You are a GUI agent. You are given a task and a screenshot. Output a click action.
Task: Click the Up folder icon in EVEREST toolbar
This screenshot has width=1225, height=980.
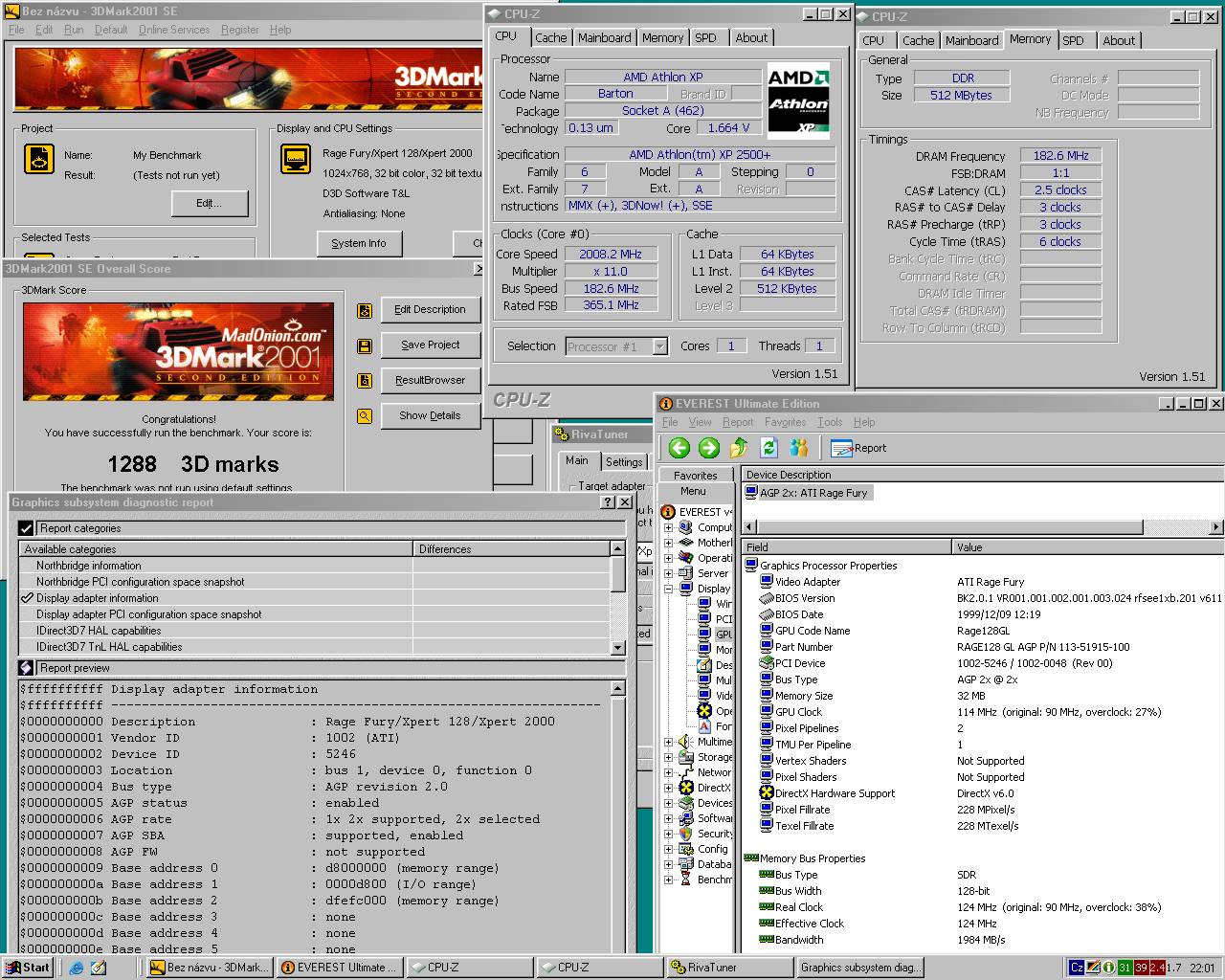point(739,447)
